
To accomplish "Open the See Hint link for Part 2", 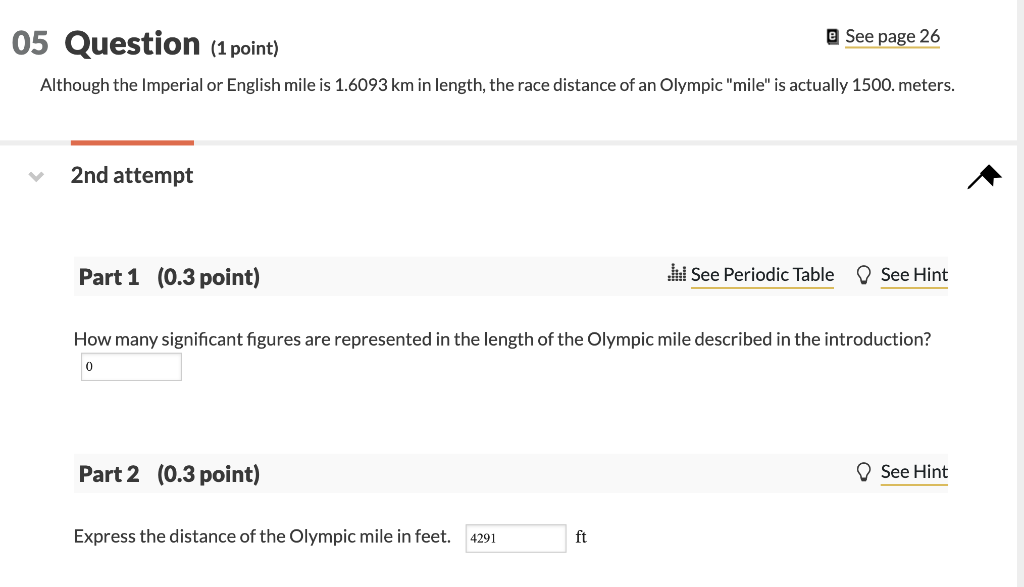I will [914, 472].
